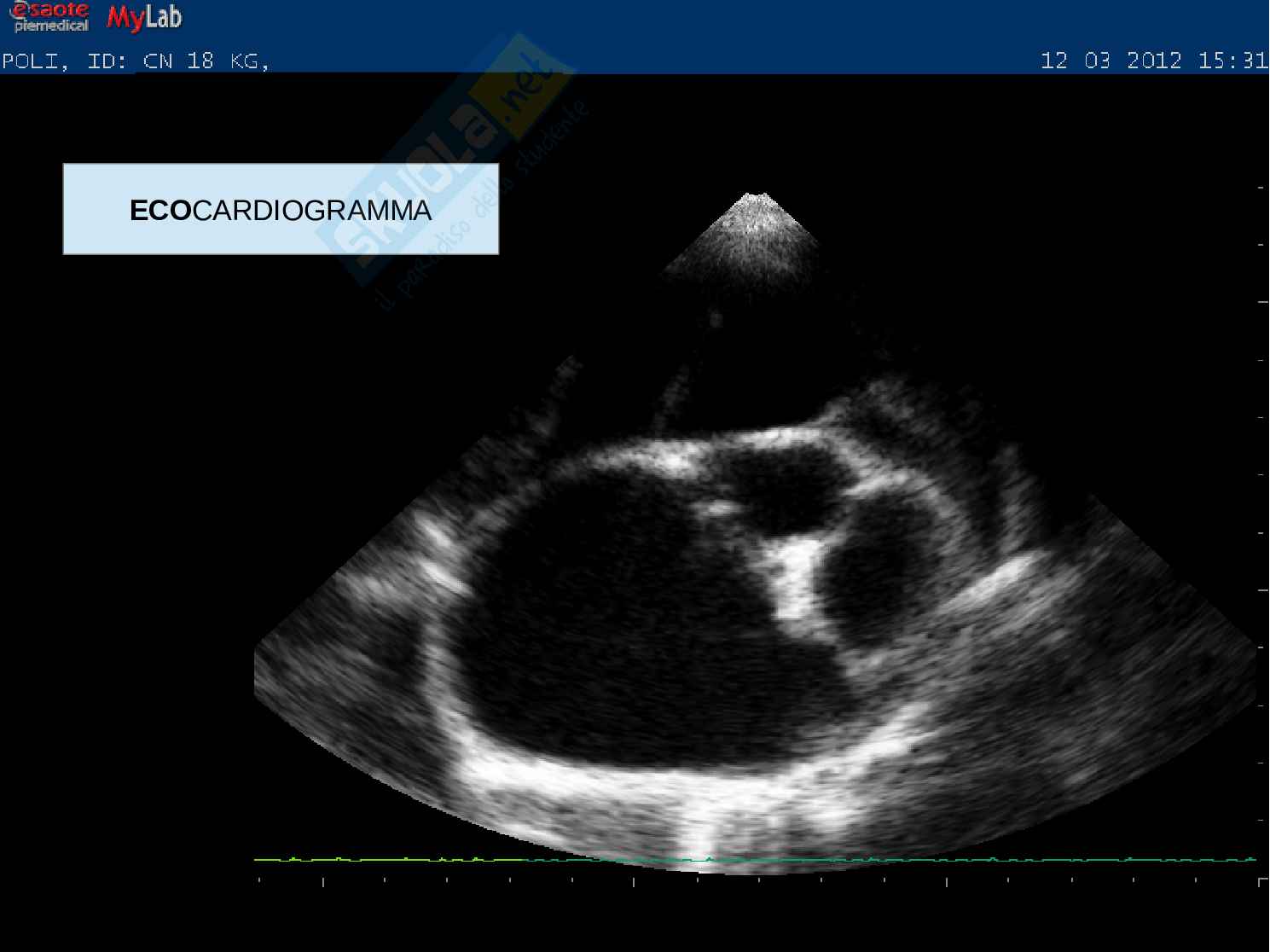Click the corner marker ending the bottom ruler
1270x952 pixels.
point(1261,881)
